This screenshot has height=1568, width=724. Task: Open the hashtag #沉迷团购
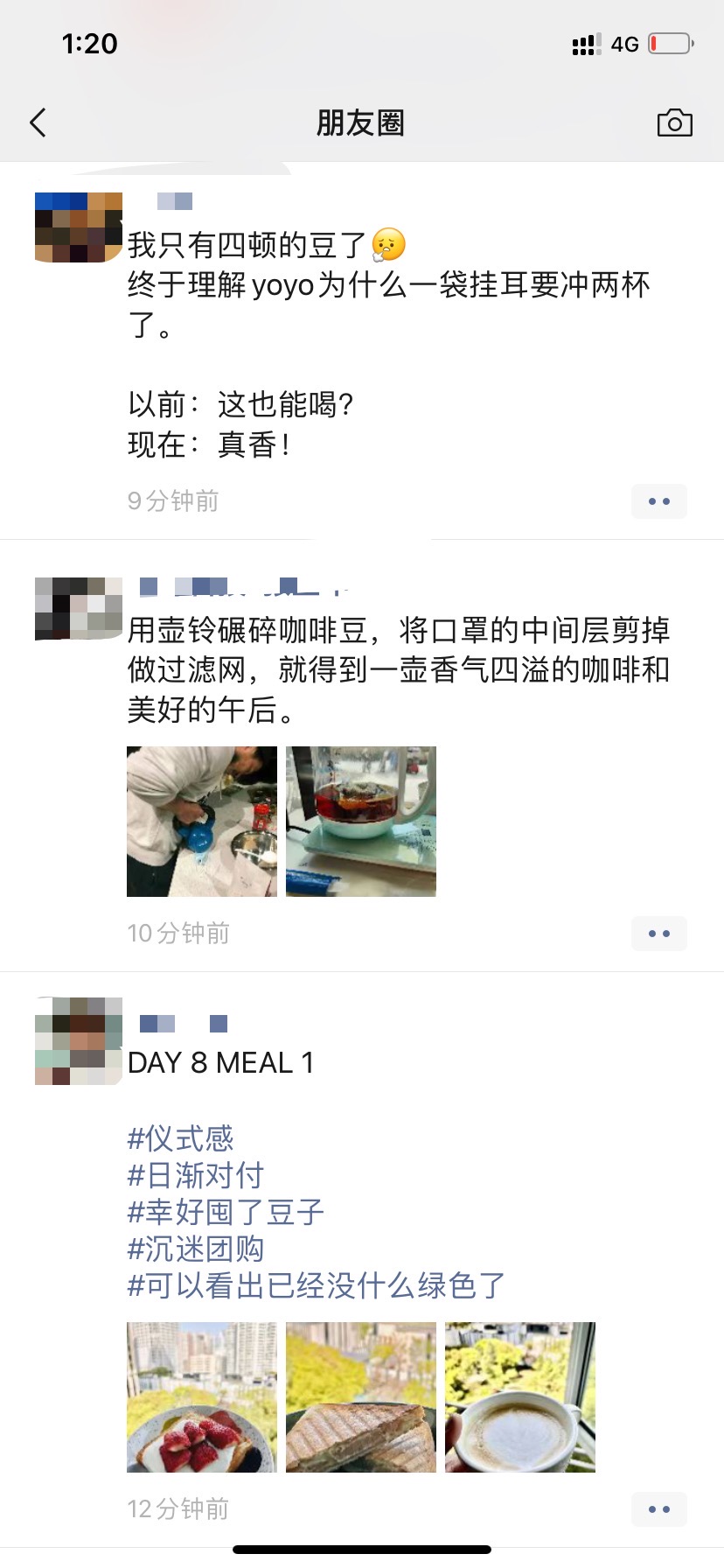196,1249
